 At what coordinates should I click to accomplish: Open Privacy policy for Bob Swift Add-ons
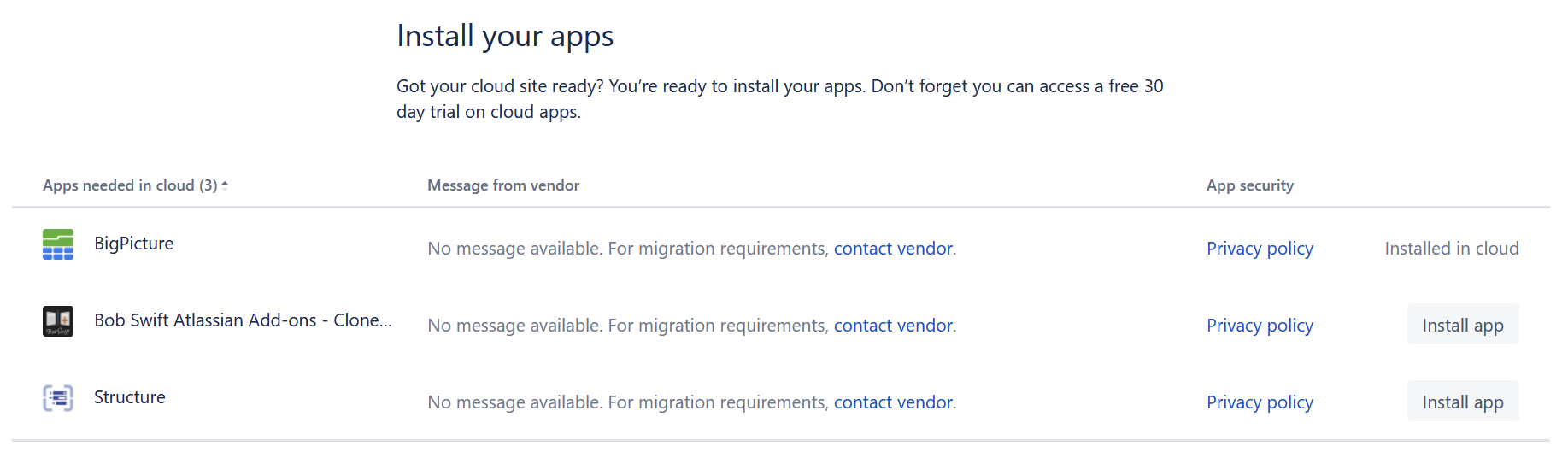pyautogui.click(x=1260, y=326)
